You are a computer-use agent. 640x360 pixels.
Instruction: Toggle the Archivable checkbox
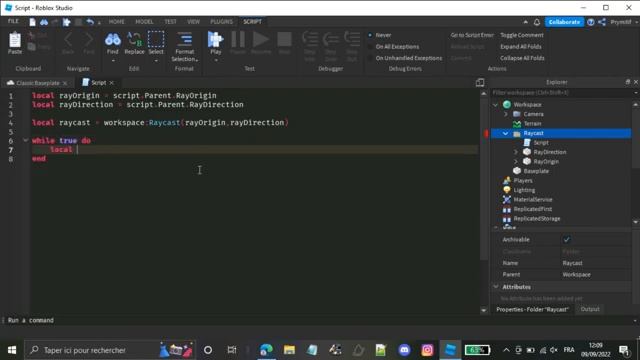567,240
